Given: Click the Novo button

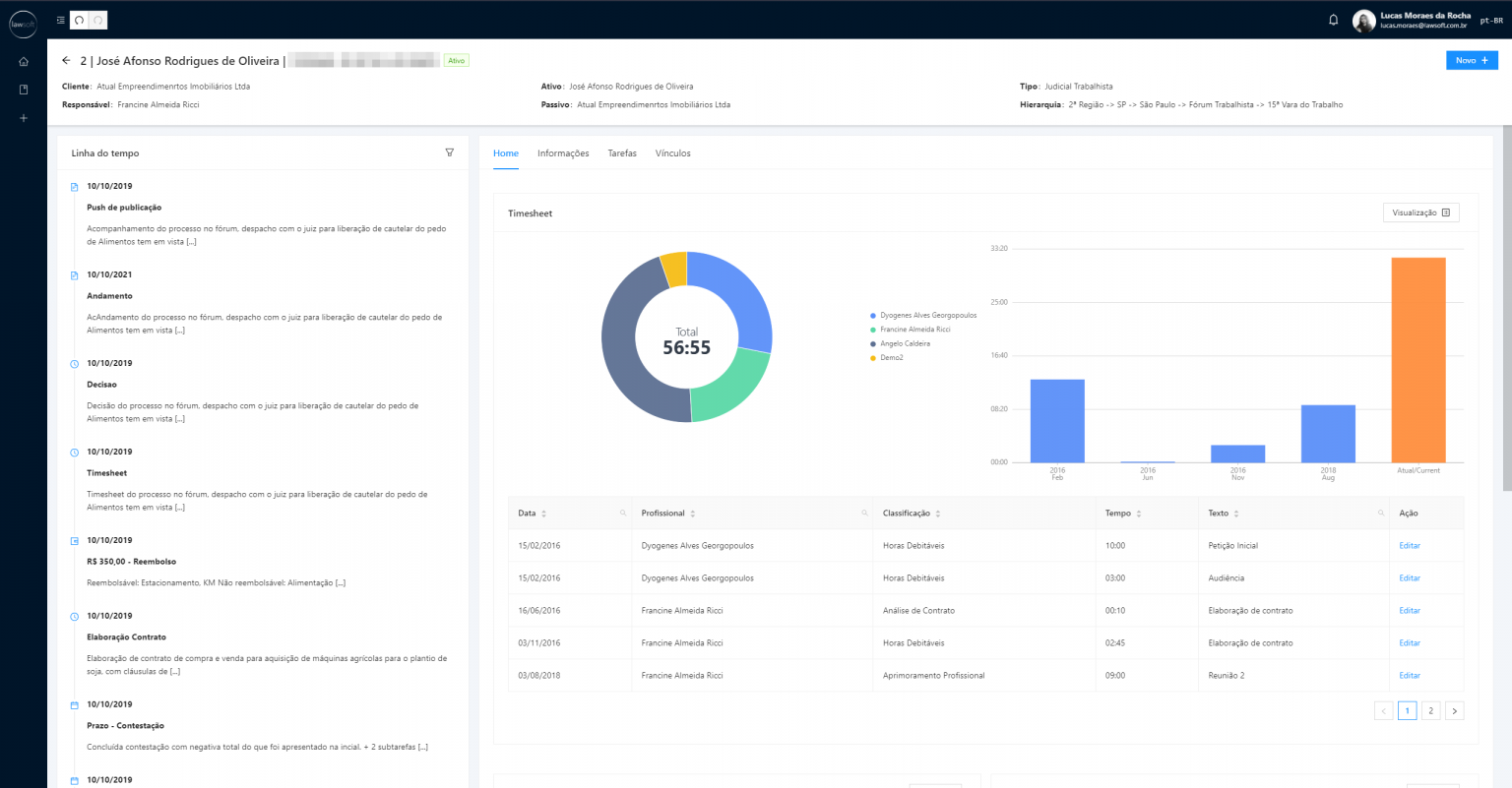Looking at the screenshot, I should coord(1471,60).
